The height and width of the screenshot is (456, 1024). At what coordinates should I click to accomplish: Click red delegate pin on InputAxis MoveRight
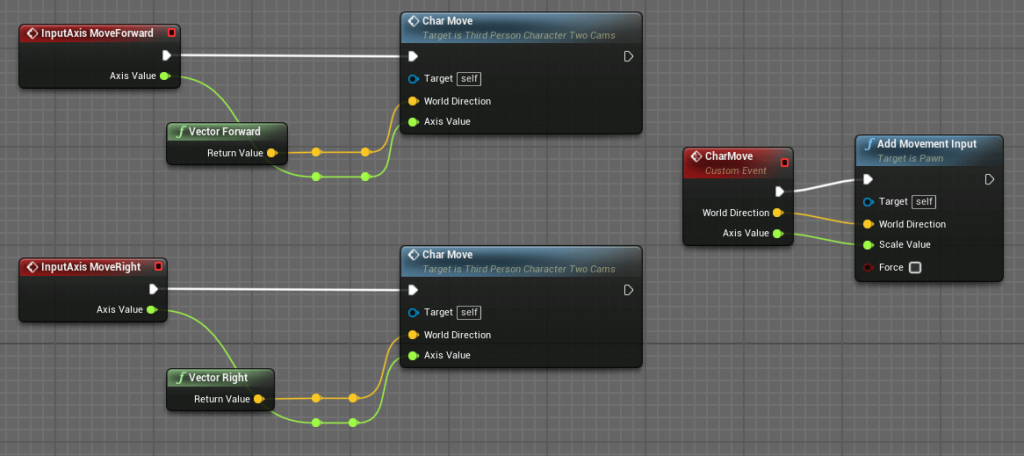[x=158, y=267]
